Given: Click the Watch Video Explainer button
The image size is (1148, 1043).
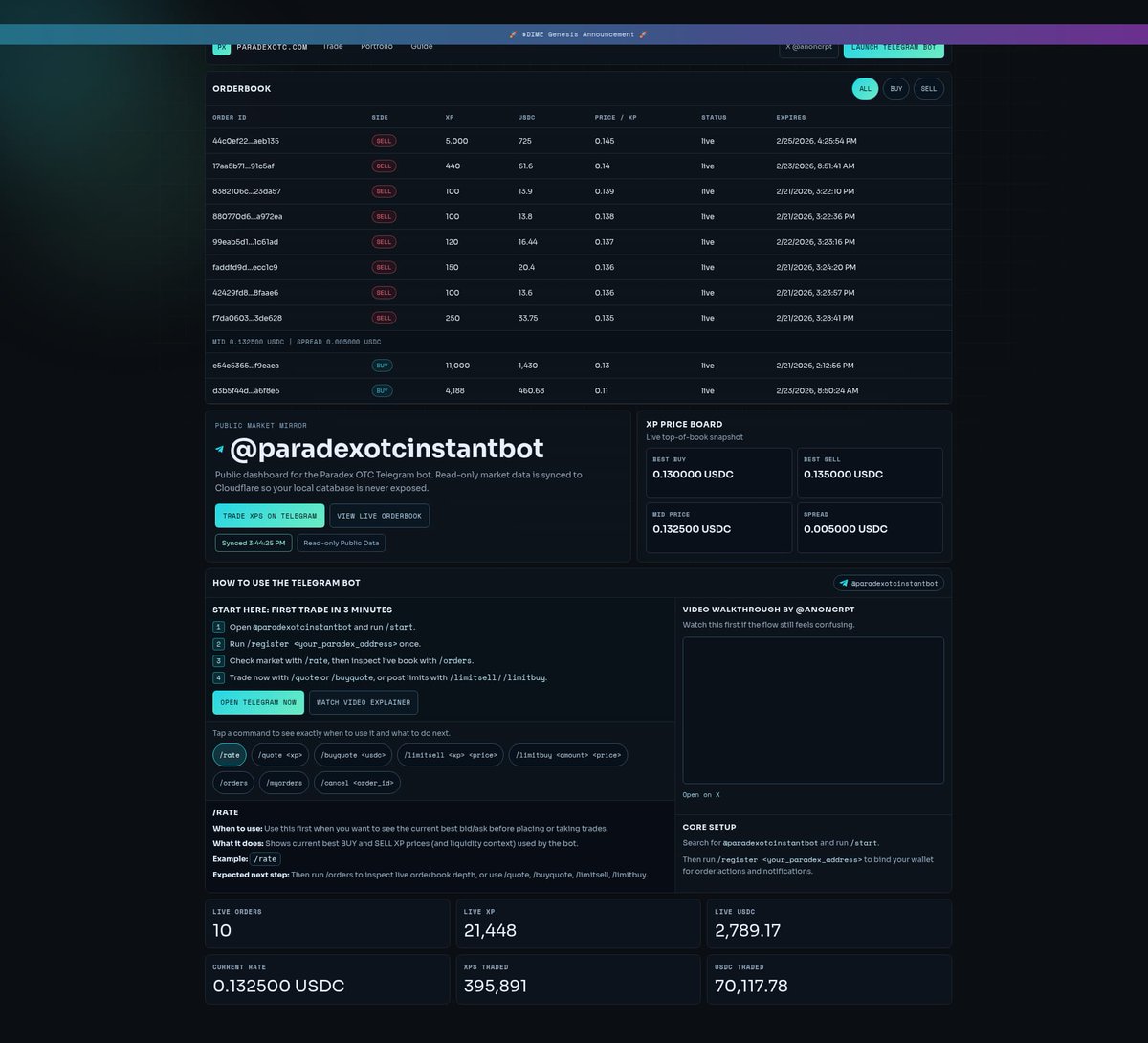Looking at the screenshot, I should [x=364, y=702].
